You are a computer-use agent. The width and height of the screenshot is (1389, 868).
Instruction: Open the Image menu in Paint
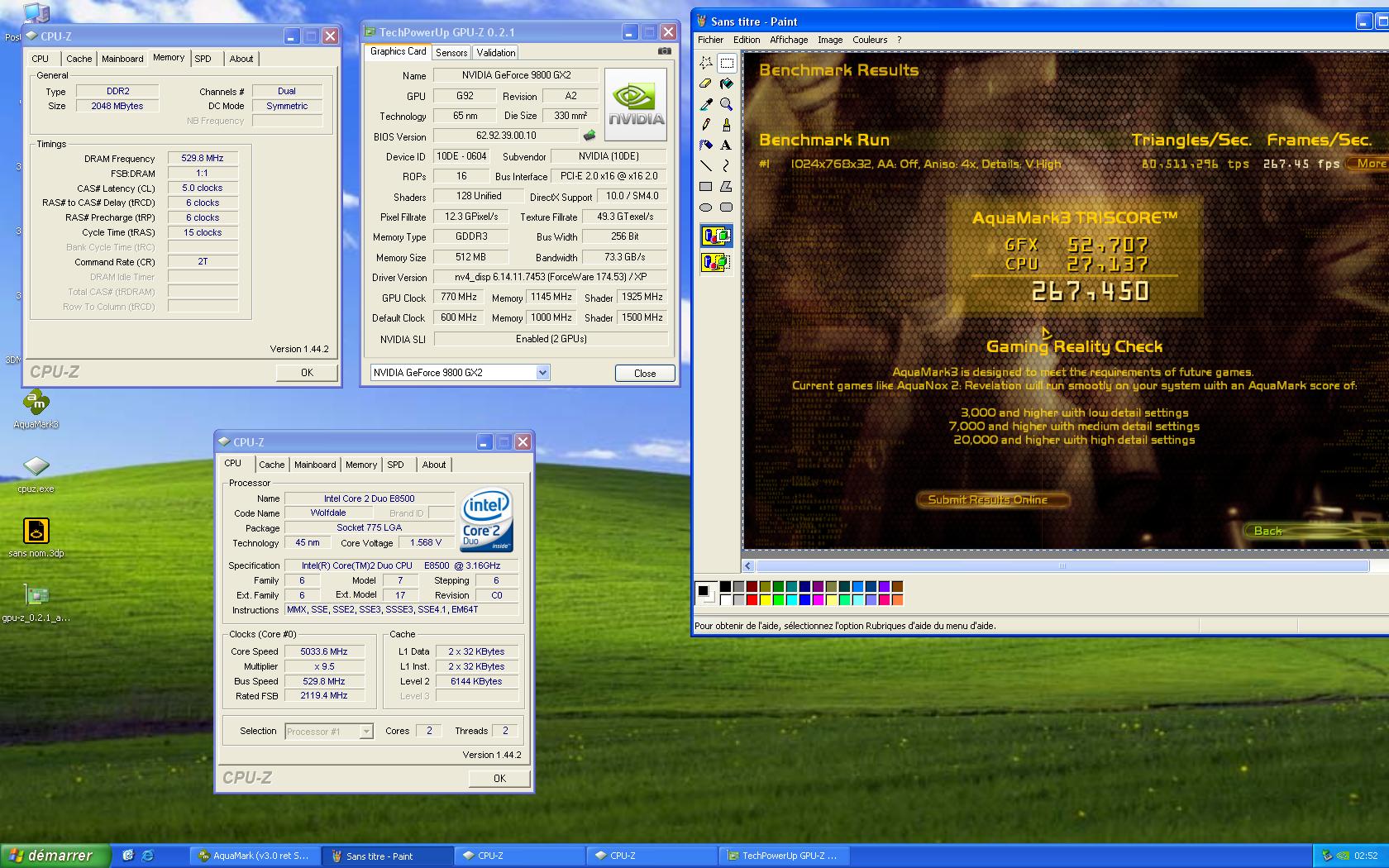tap(830, 40)
